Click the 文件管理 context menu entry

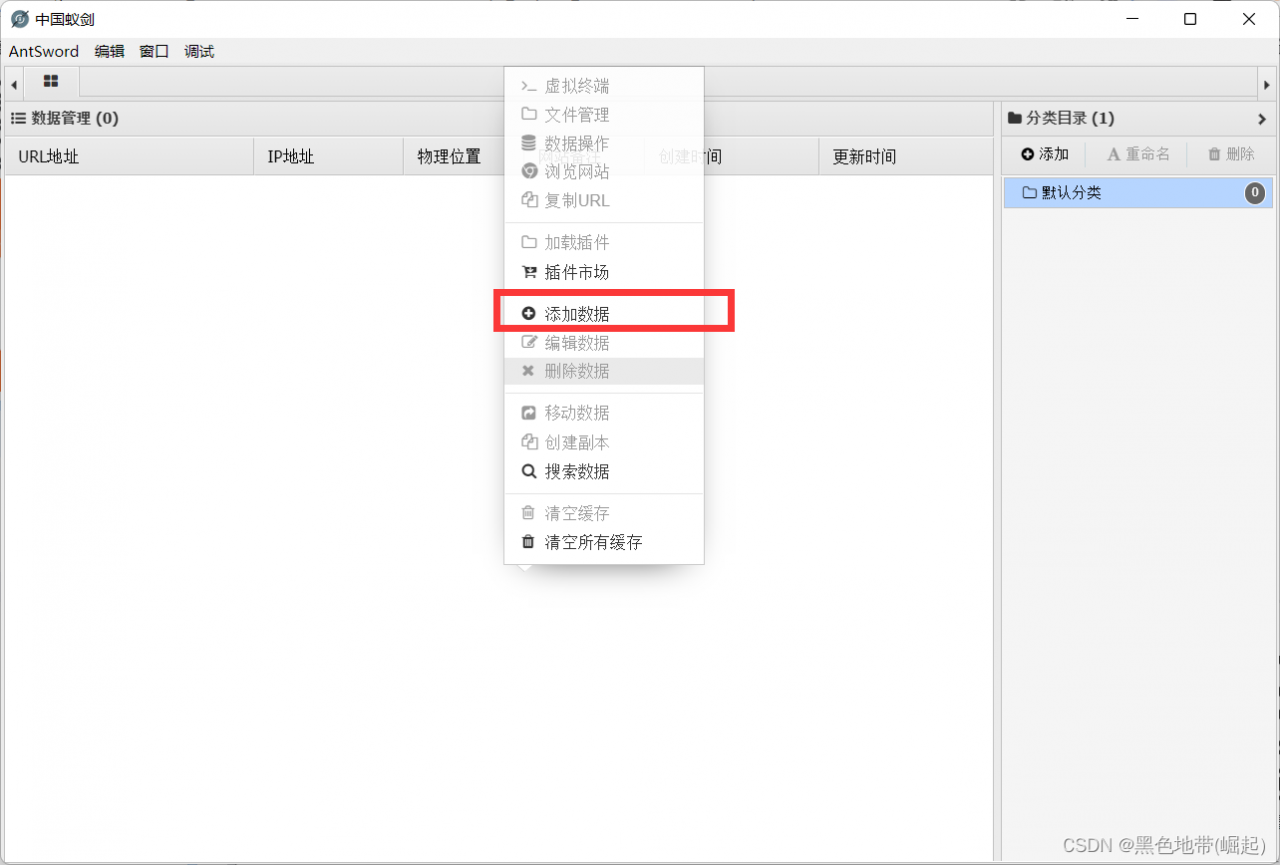(604, 115)
